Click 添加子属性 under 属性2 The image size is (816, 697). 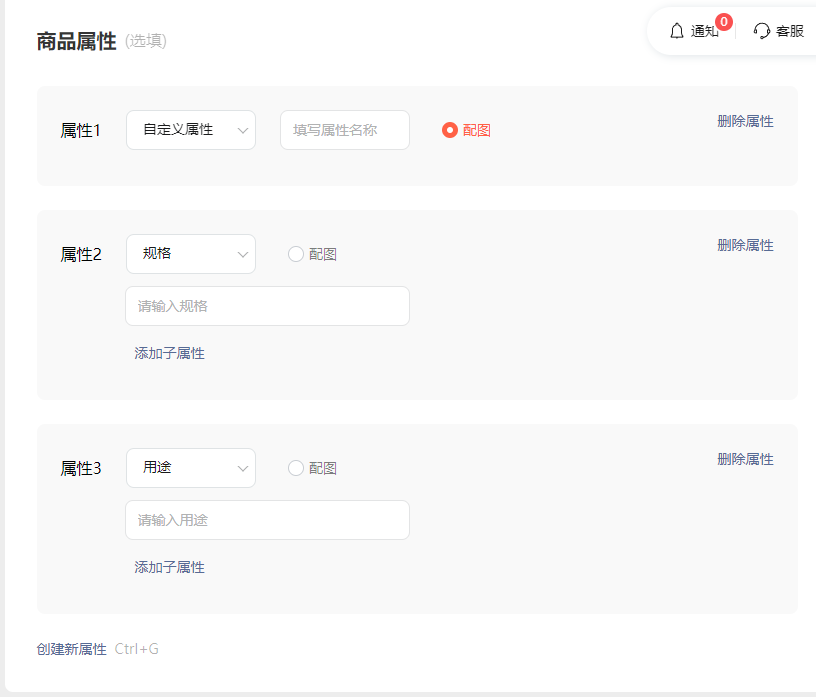click(x=170, y=353)
